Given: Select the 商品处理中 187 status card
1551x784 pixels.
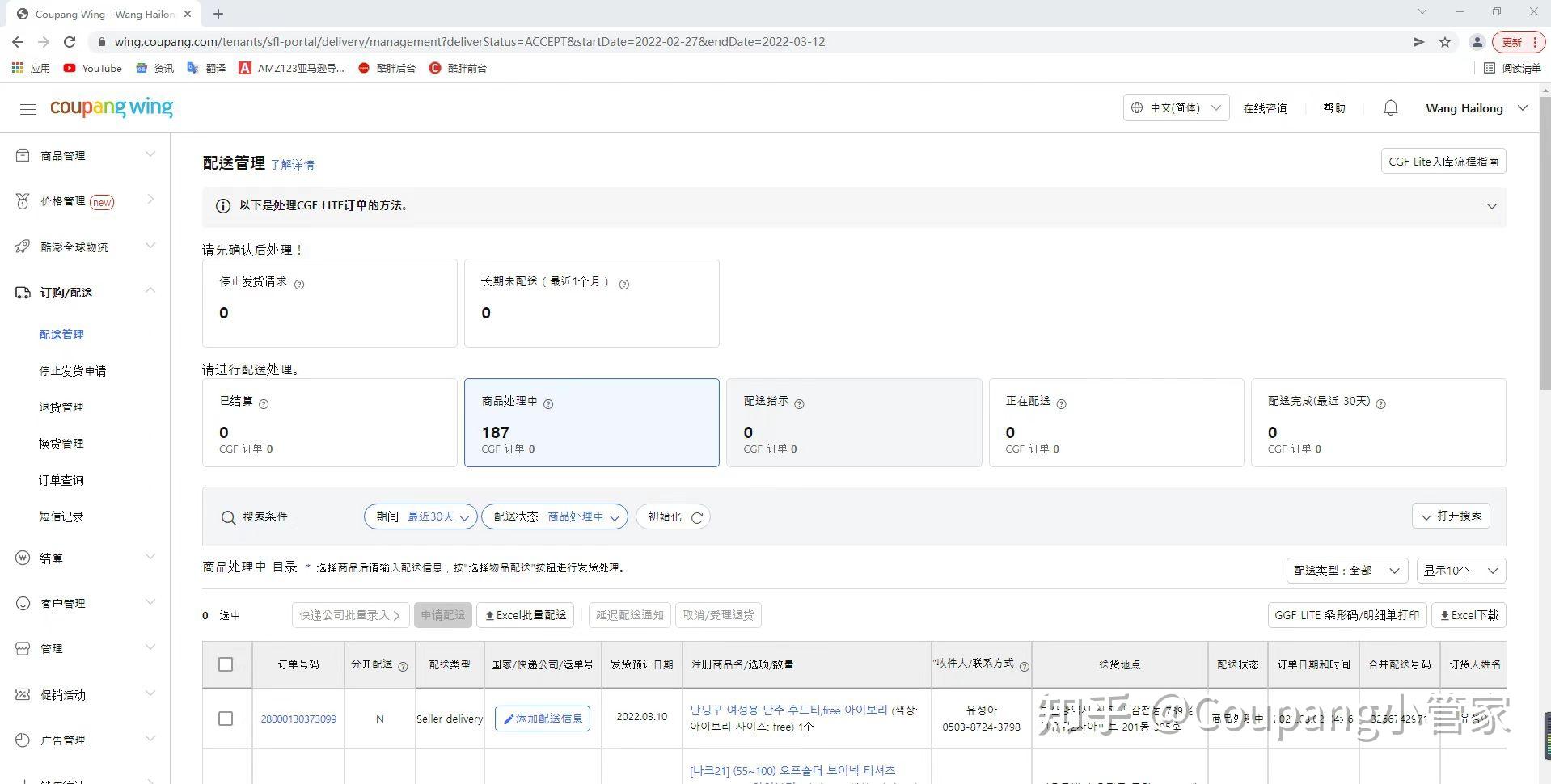Looking at the screenshot, I should click(592, 423).
